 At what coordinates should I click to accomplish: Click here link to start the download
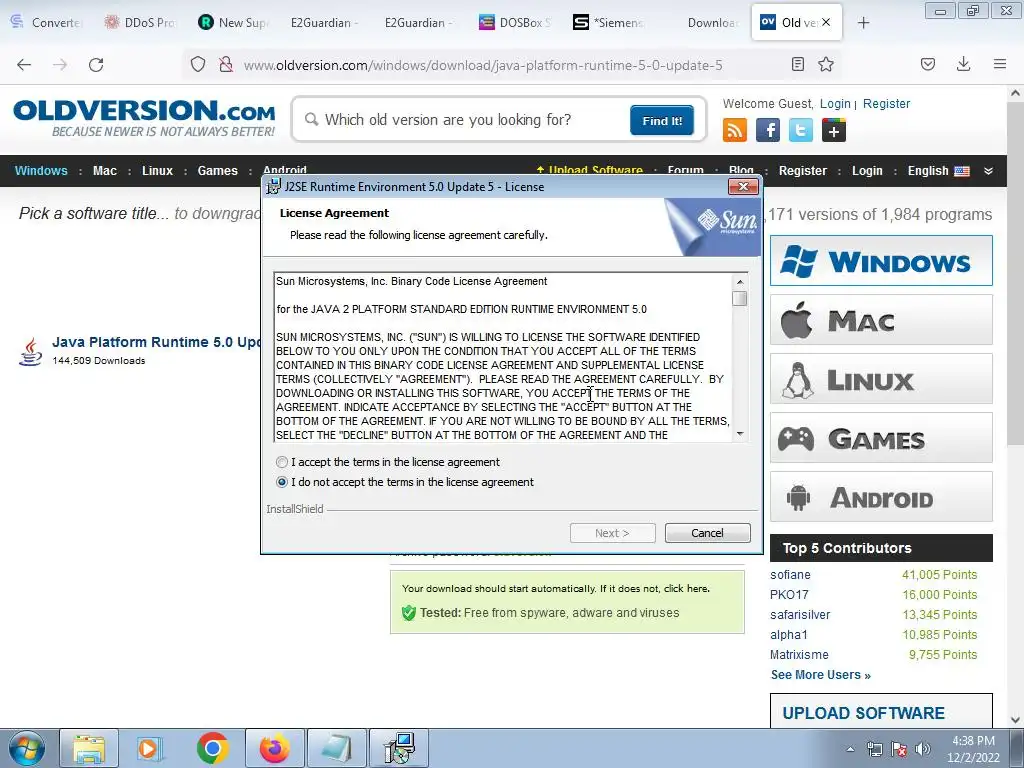tap(686, 588)
